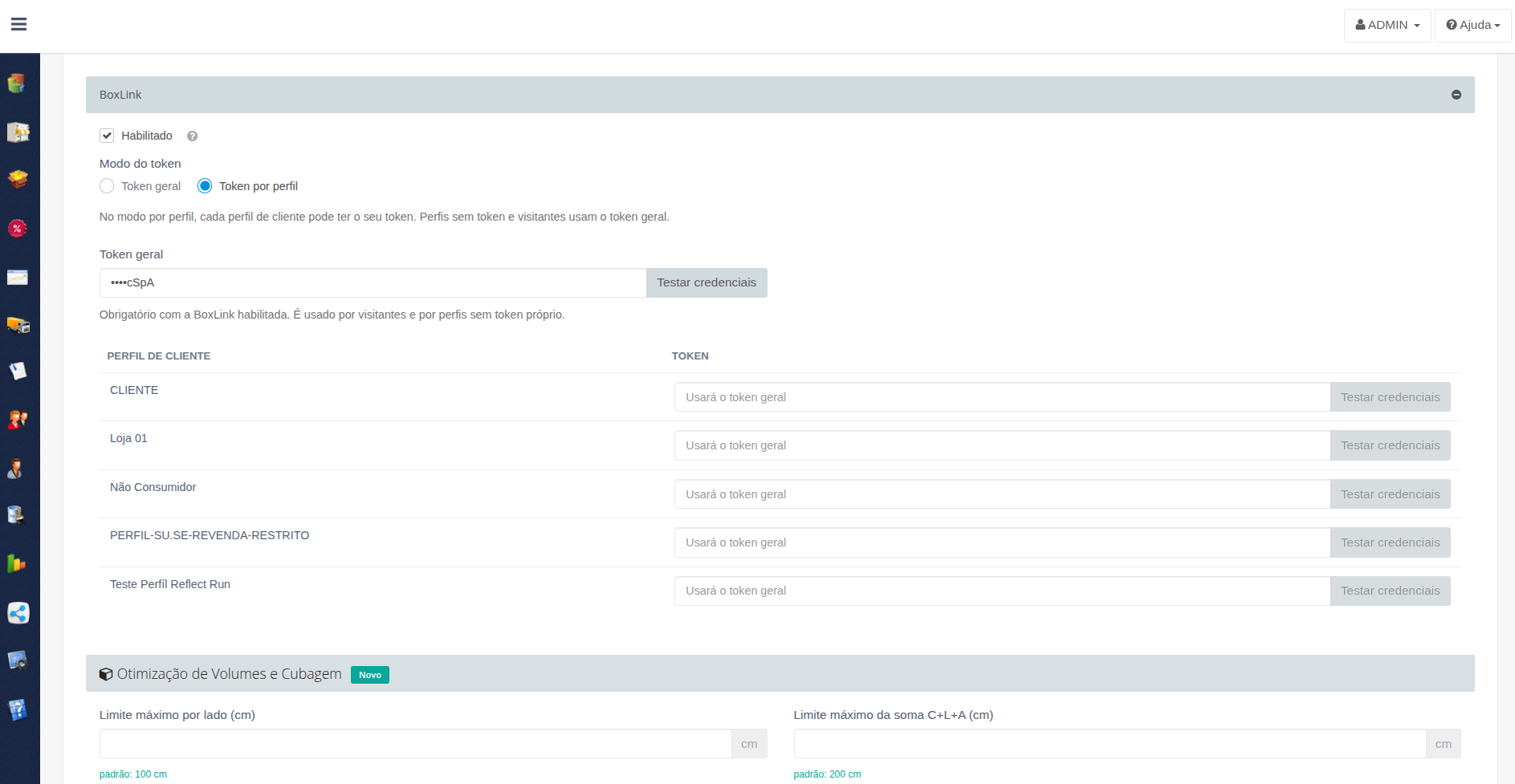Select the Token por perfil radio option
This screenshot has width=1515, height=784.
pos(205,186)
